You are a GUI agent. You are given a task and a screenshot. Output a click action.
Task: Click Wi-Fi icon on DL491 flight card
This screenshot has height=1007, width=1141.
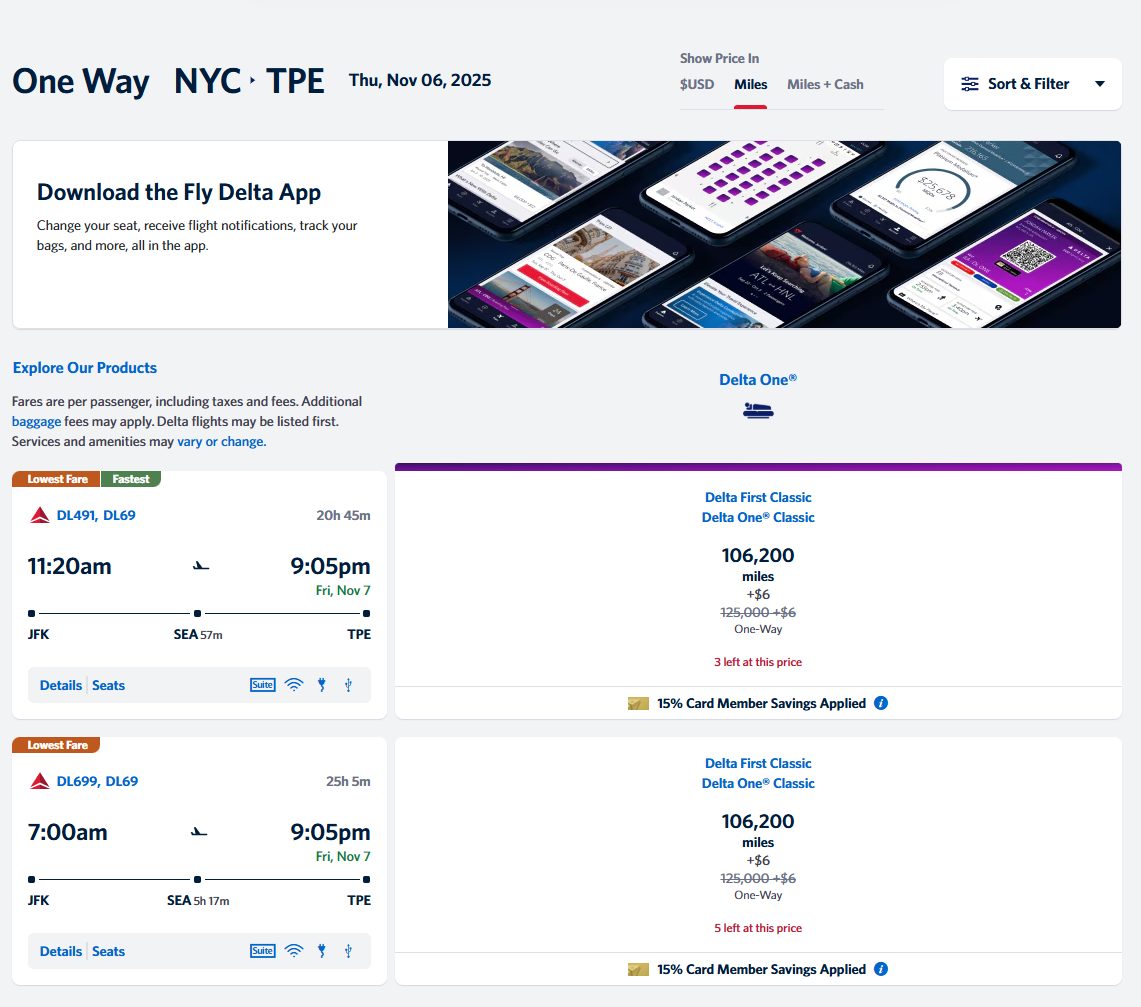294,685
